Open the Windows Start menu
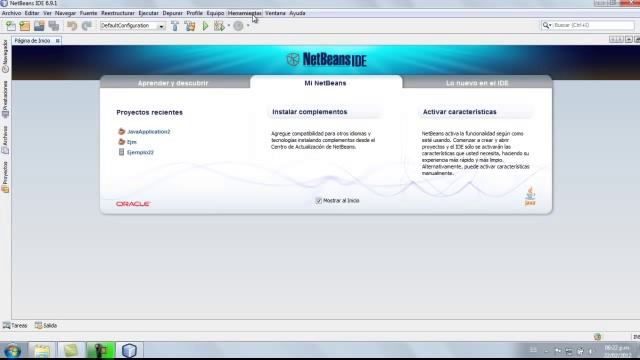Image resolution: width=640 pixels, height=360 pixels. [x=12, y=351]
